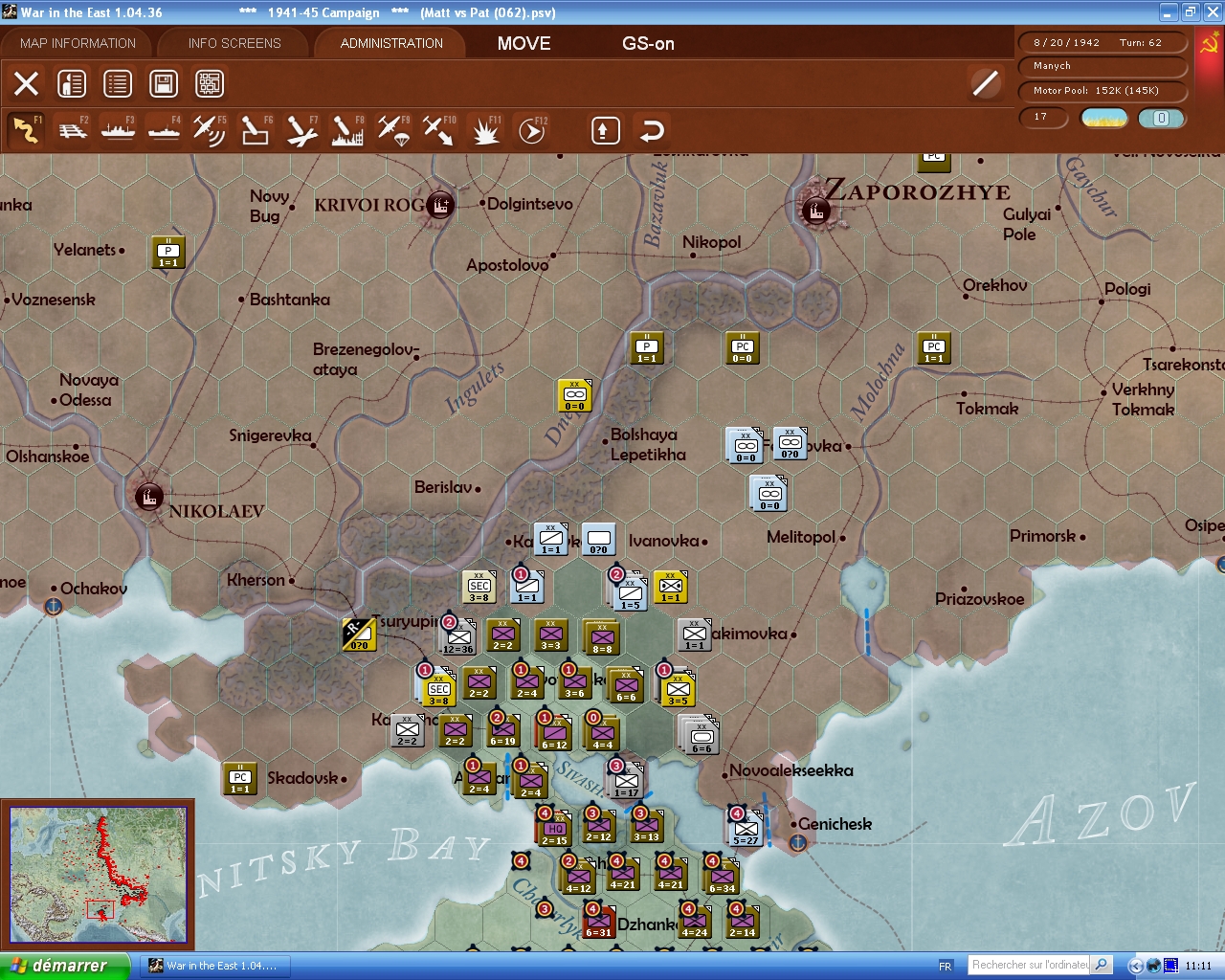Click the minimap overview thumbnail

point(98,874)
